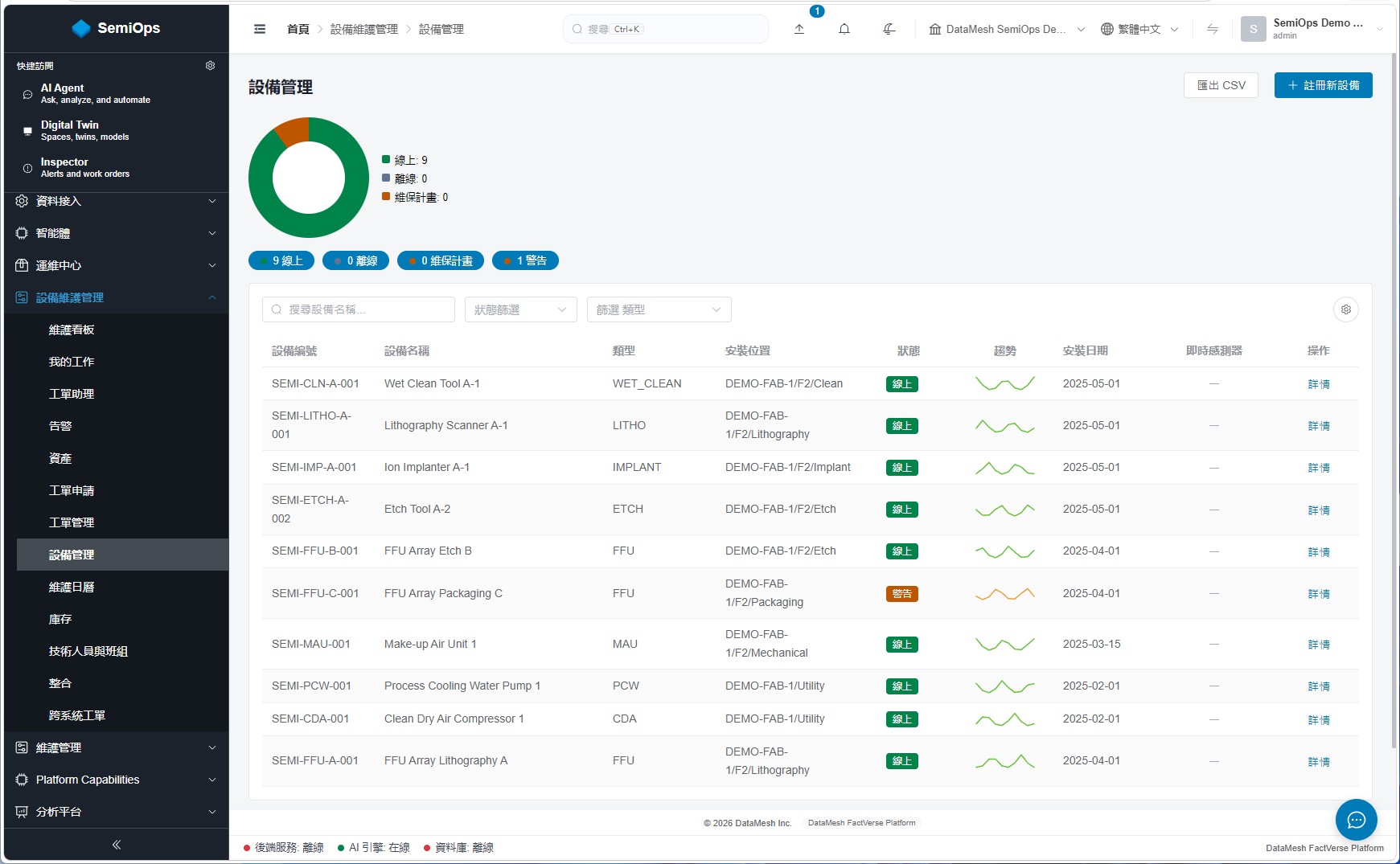The height and width of the screenshot is (864, 1400).
Task: Toggle the 0 維保計畫 filter pill
Action: 441,260
